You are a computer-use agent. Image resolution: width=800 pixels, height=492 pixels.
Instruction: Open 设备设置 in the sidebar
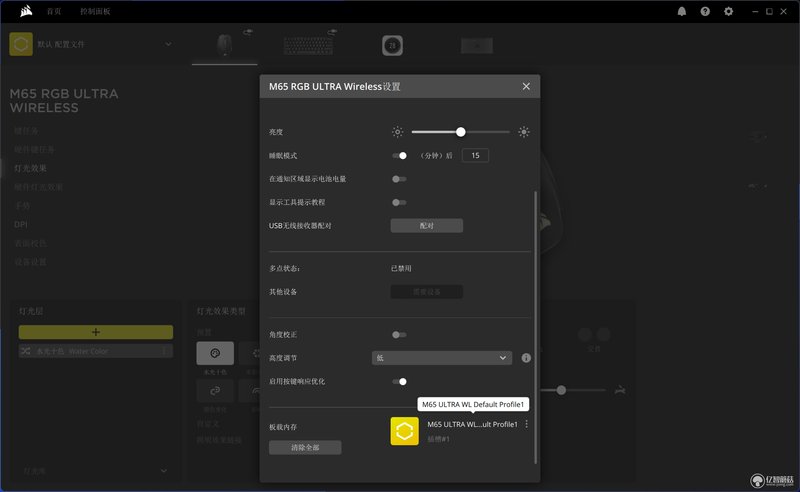tap(30, 262)
